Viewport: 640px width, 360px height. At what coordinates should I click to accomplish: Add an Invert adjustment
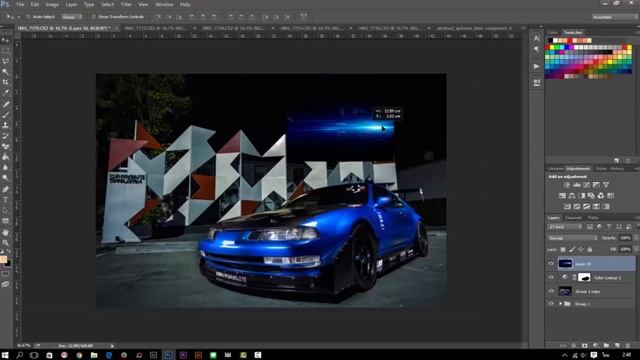(567, 207)
